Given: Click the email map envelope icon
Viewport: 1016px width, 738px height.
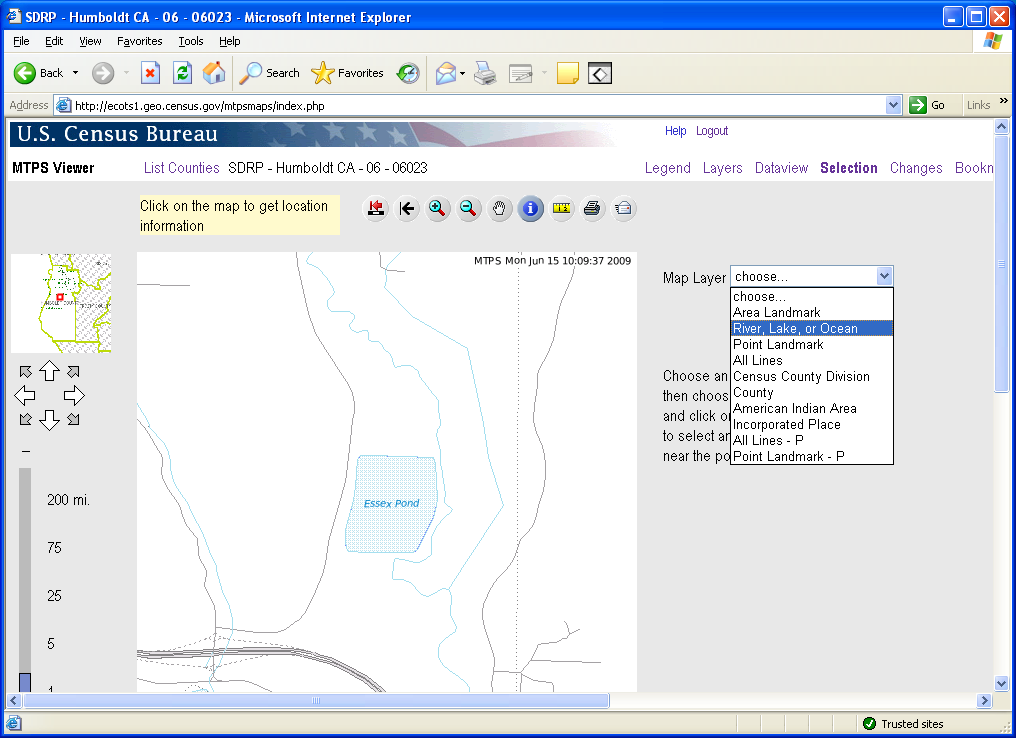Looking at the screenshot, I should (623, 208).
